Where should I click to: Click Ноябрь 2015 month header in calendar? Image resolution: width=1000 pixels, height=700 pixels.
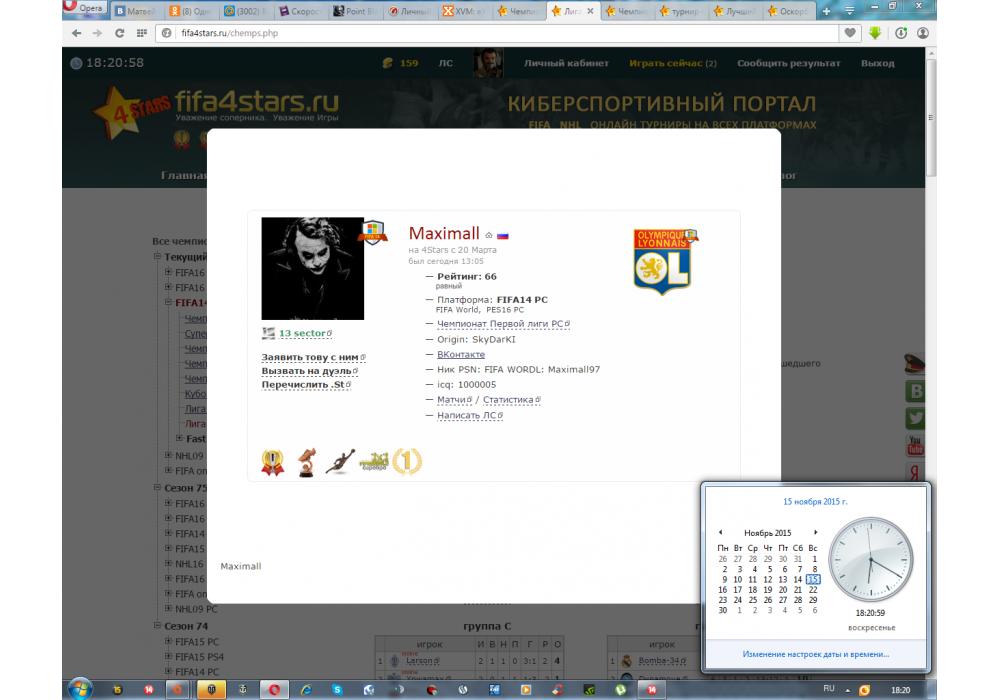(x=767, y=533)
